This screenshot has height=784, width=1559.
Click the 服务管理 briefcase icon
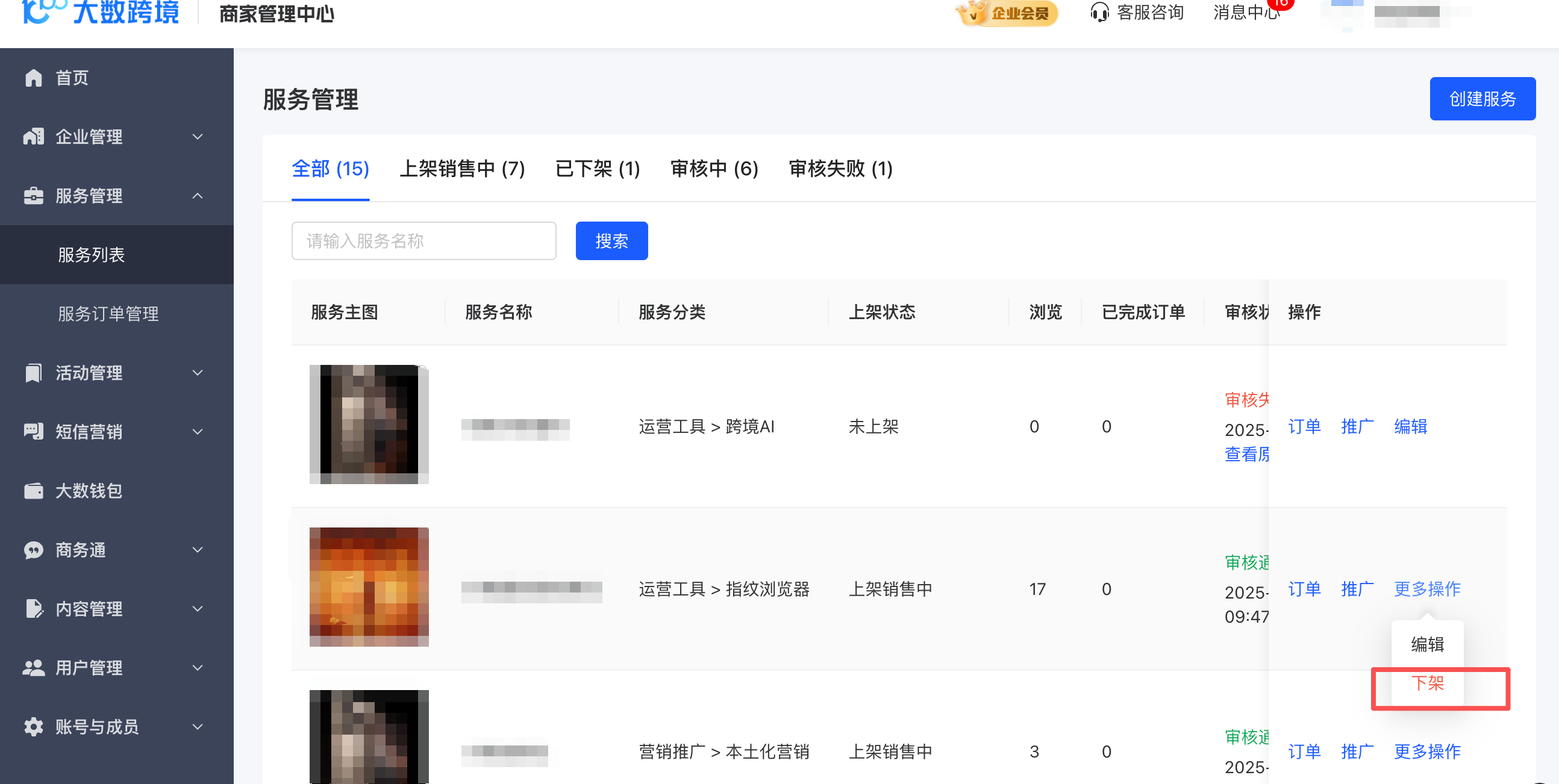point(33,196)
